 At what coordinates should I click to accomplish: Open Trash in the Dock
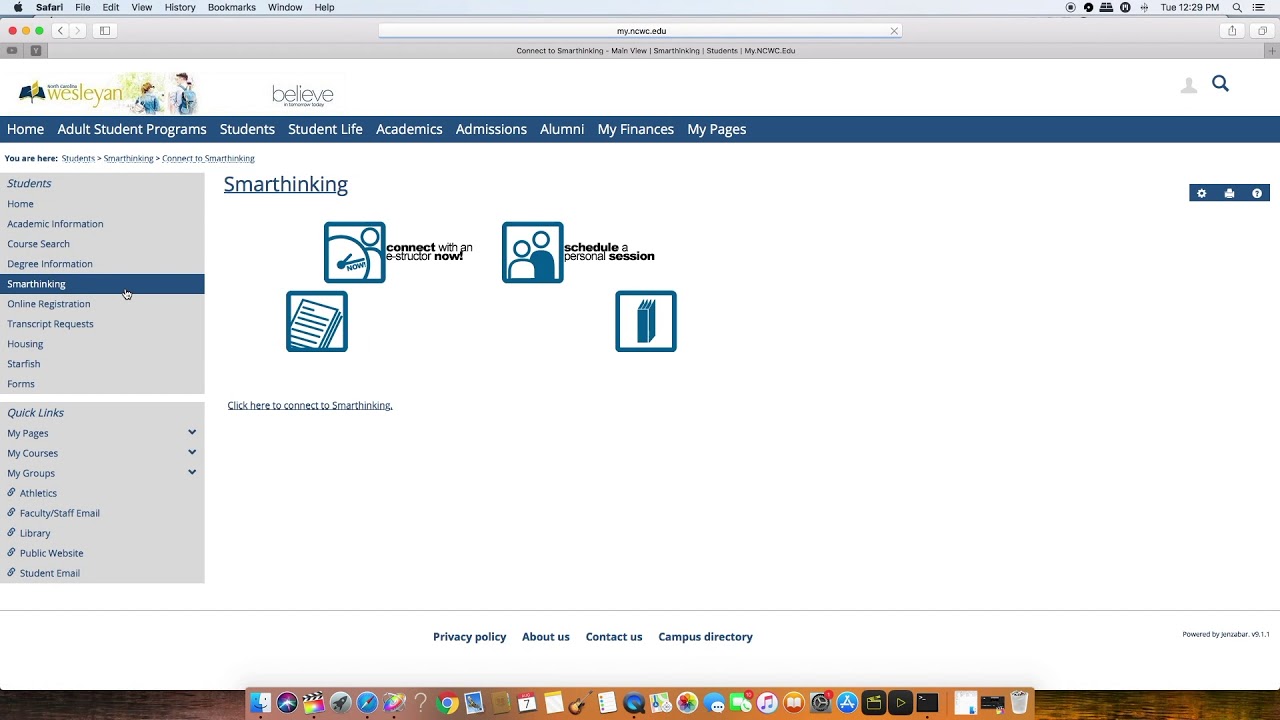point(1019,703)
